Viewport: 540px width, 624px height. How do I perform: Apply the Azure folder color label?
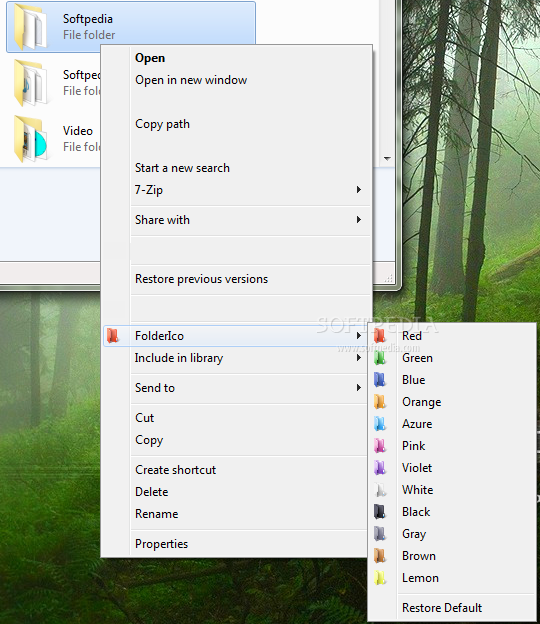[417, 424]
